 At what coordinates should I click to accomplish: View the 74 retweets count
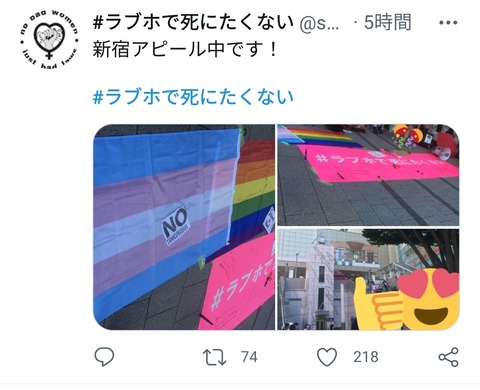[x=249, y=357]
